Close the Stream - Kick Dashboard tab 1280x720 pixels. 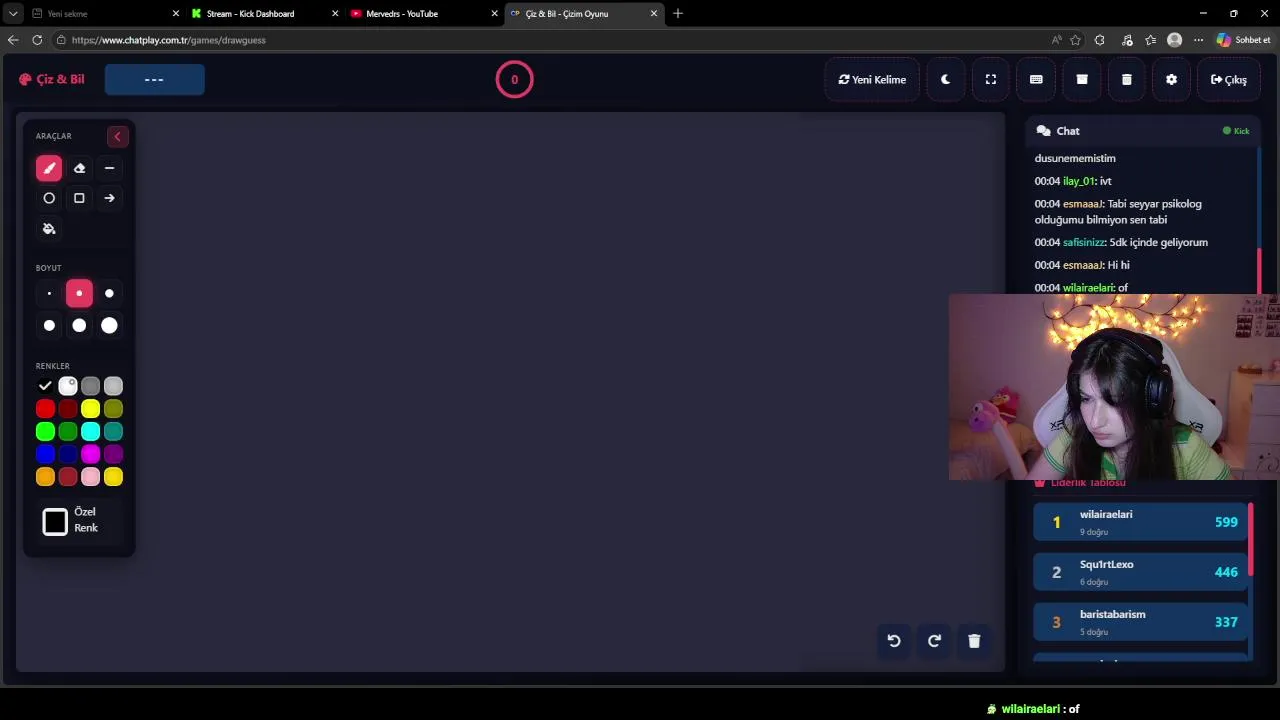(334, 13)
